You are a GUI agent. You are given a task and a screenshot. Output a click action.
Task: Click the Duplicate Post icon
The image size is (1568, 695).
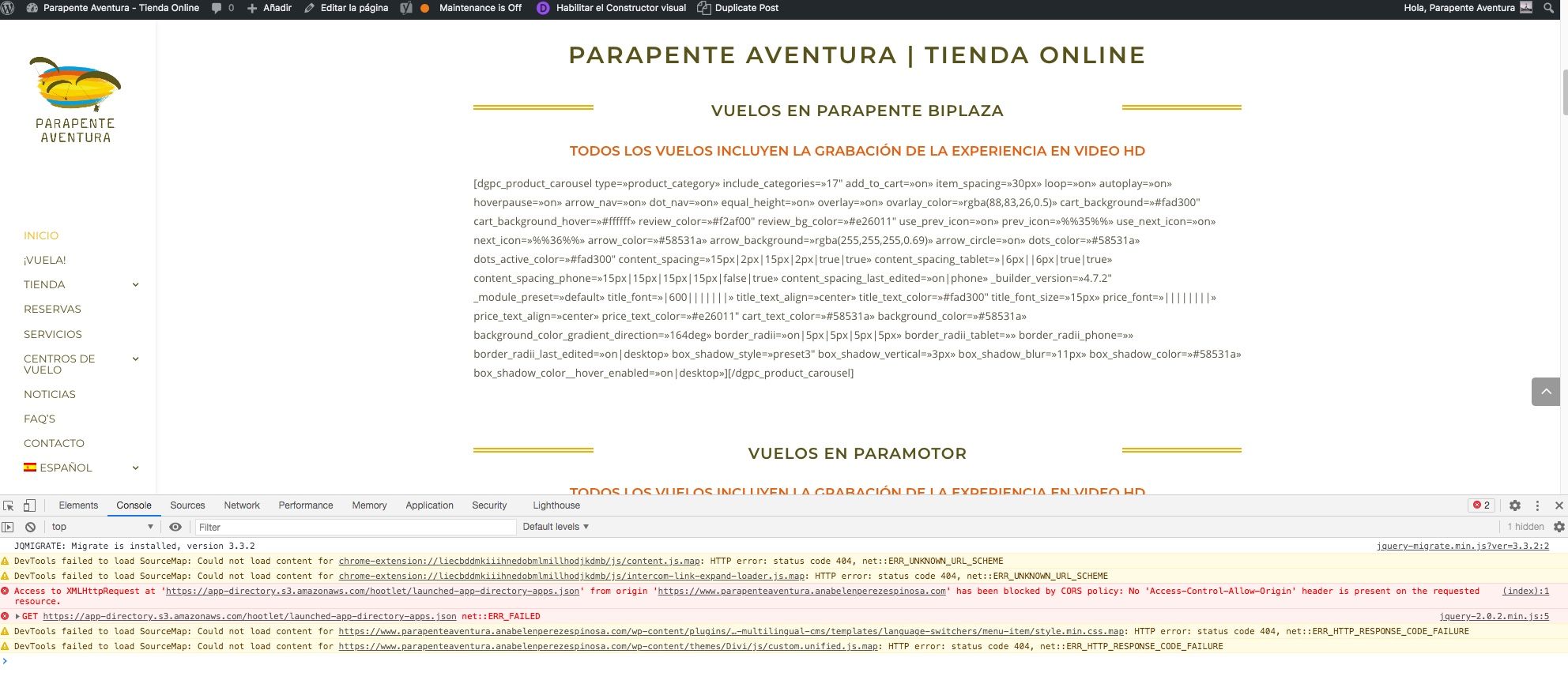pyautogui.click(x=703, y=8)
